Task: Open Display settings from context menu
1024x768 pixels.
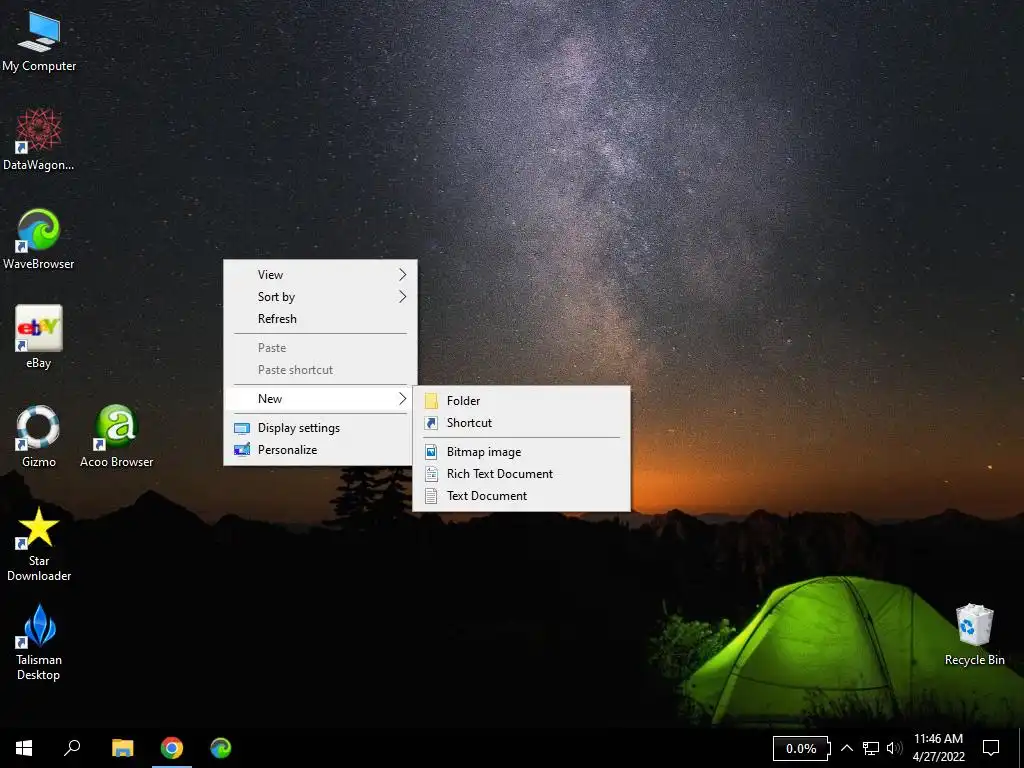Action: pos(320,428)
